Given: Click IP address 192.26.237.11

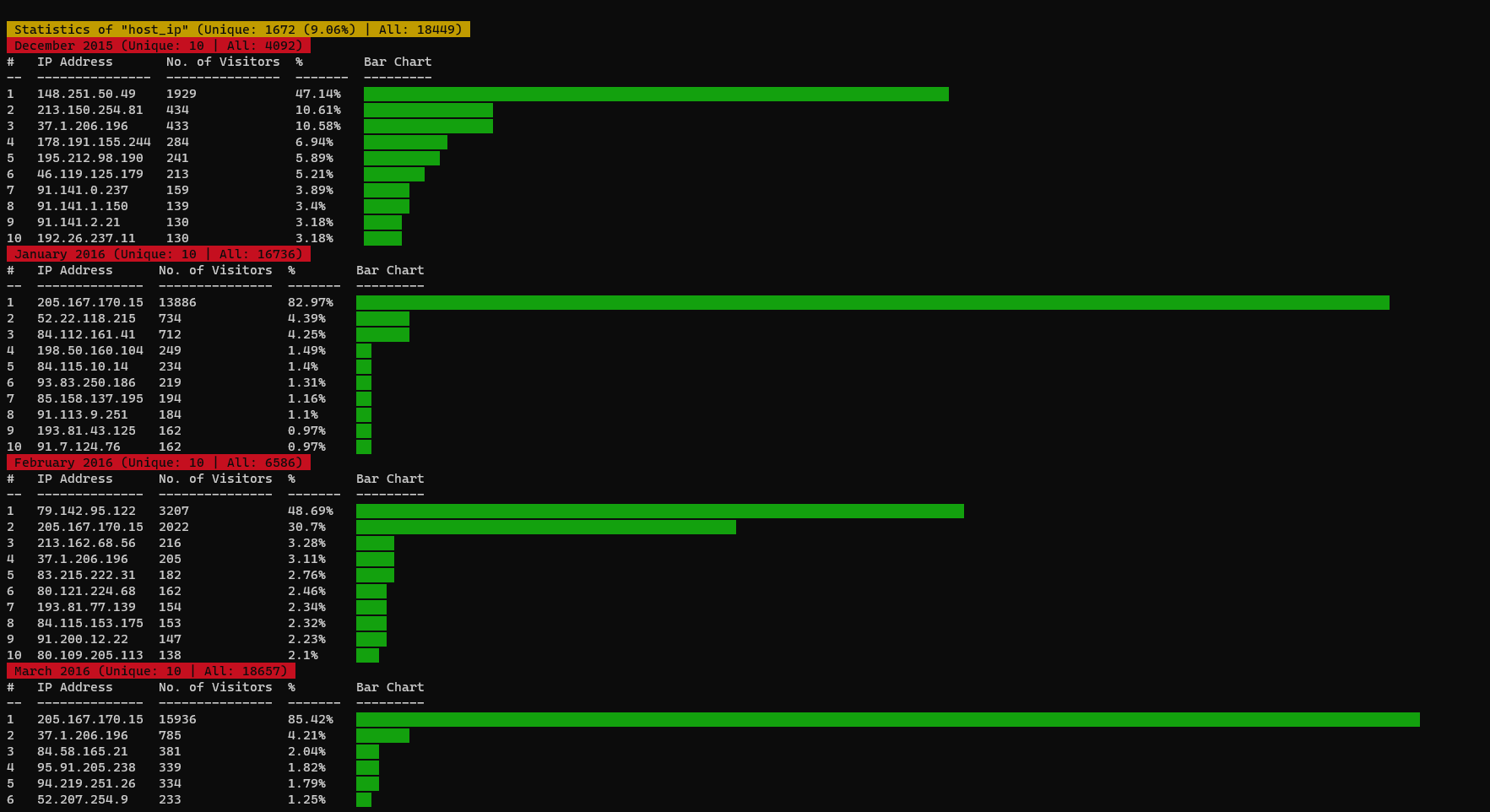Looking at the screenshot, I should [86, 238].
